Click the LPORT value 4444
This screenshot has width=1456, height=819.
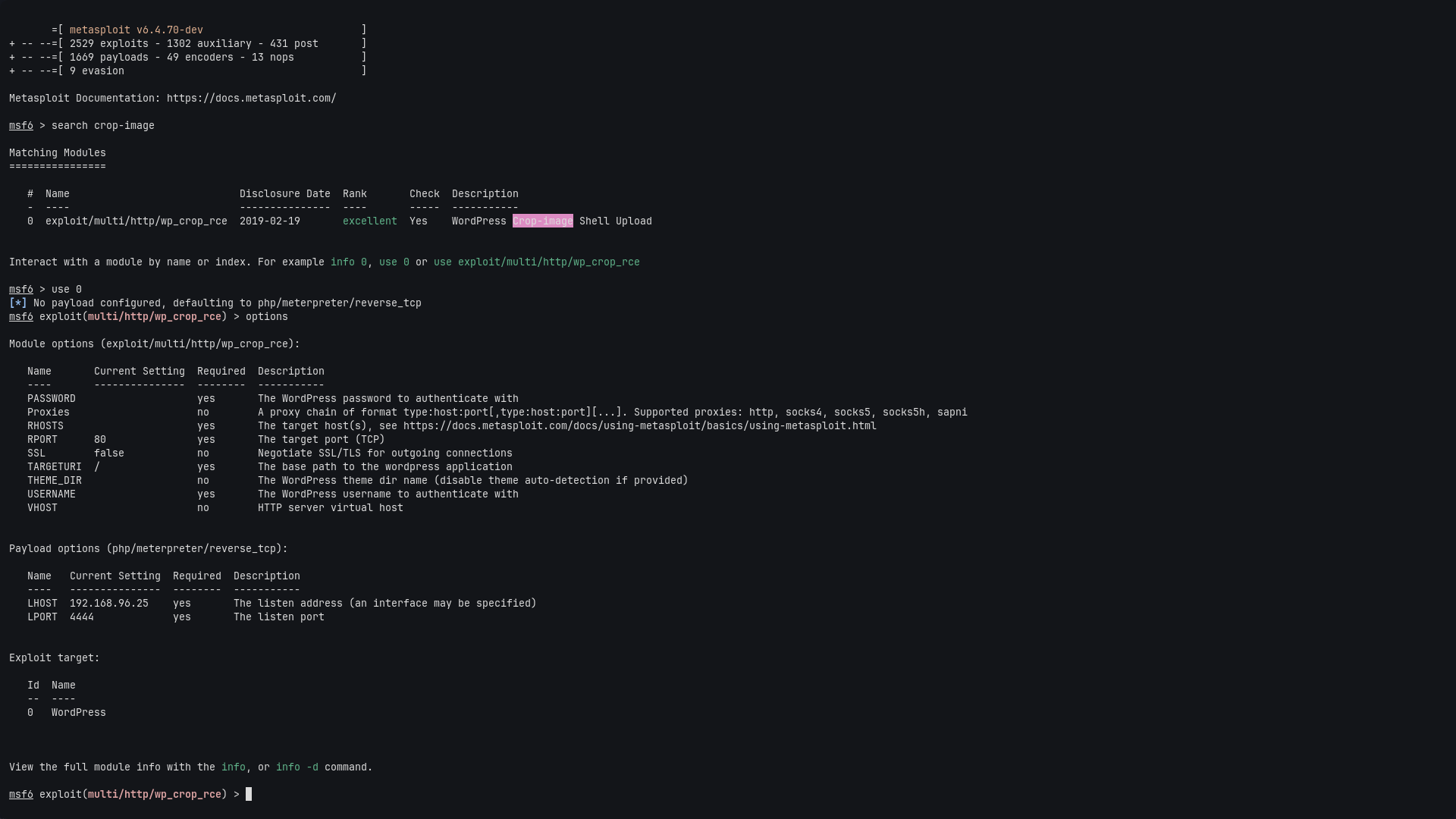(x=81, y=617)
